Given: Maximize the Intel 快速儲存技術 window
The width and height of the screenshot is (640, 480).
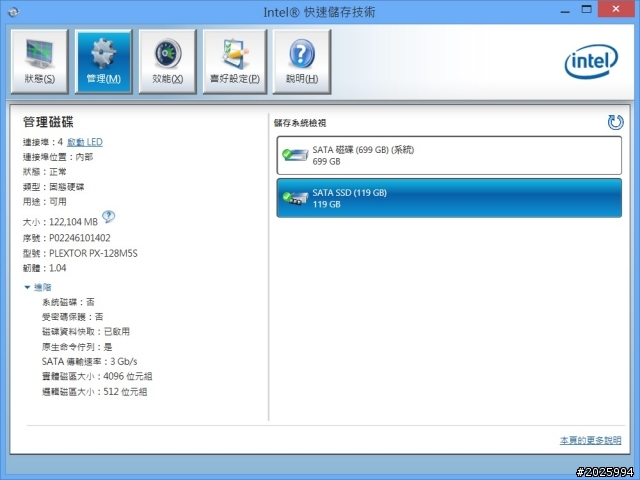Looking at the screenshot, I should click(587, 10).
